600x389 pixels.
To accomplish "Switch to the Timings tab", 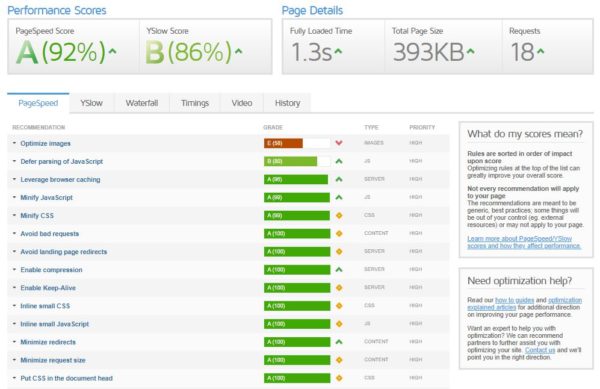I will [195, 103].
